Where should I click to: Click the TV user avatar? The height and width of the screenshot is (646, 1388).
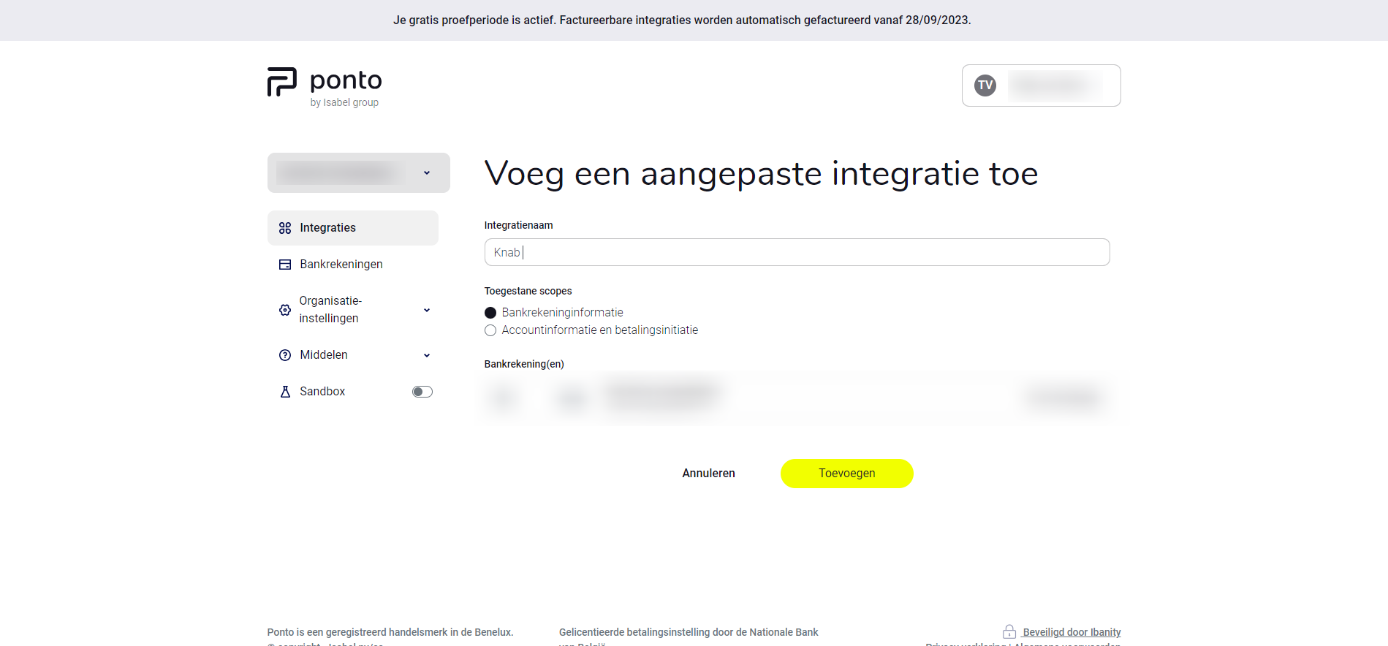[x=985, y=85]
